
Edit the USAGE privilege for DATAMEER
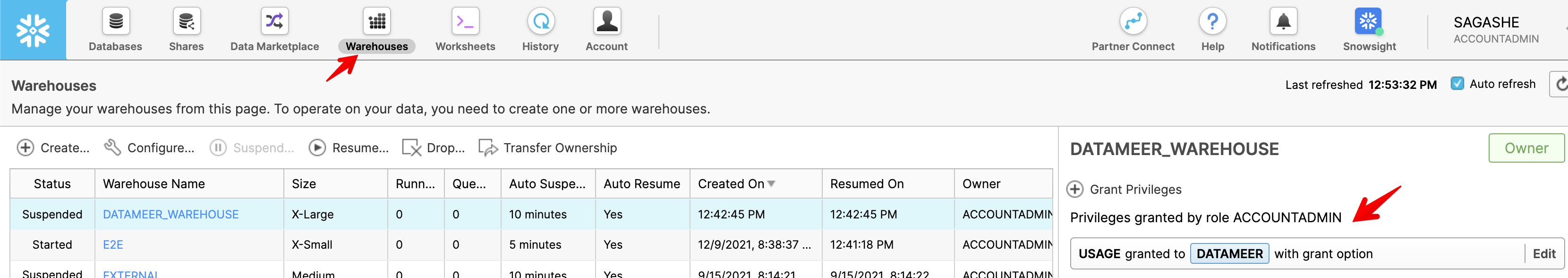point(1543,253)
